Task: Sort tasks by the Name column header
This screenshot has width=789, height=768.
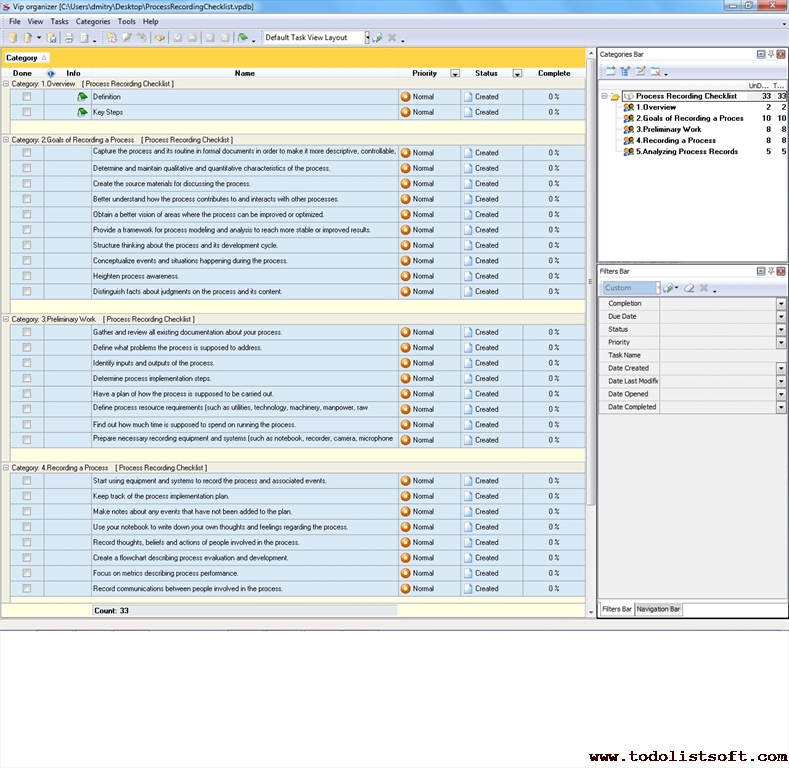Action: click(244, 73)
